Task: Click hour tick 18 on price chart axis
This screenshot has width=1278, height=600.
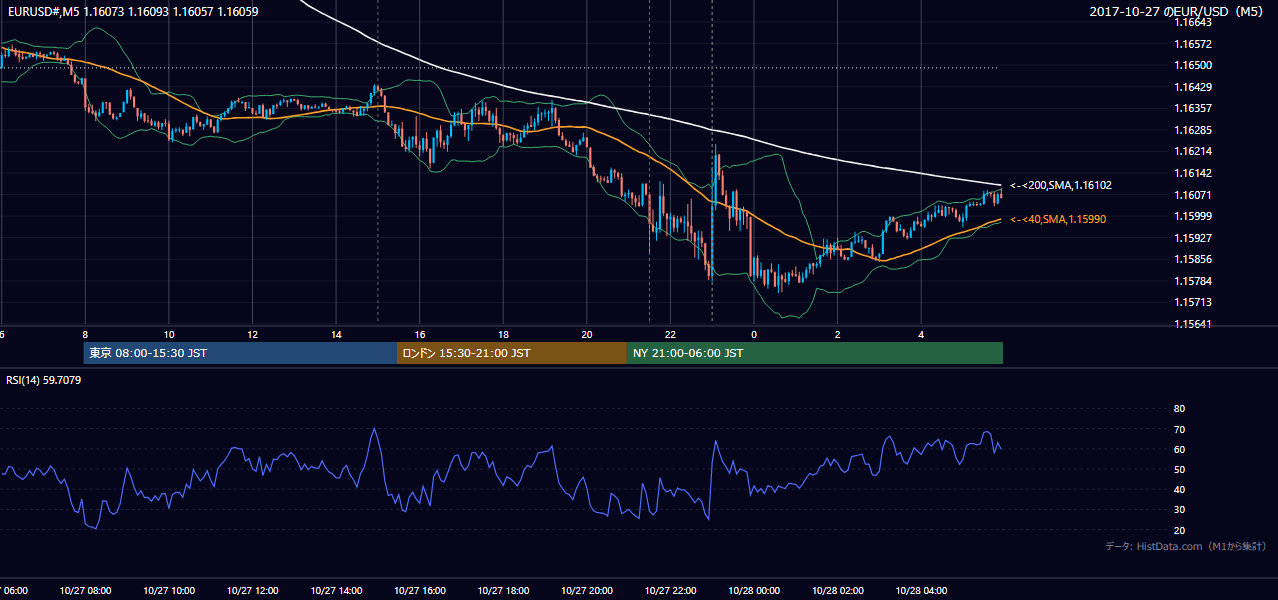Action: point(503,335)
